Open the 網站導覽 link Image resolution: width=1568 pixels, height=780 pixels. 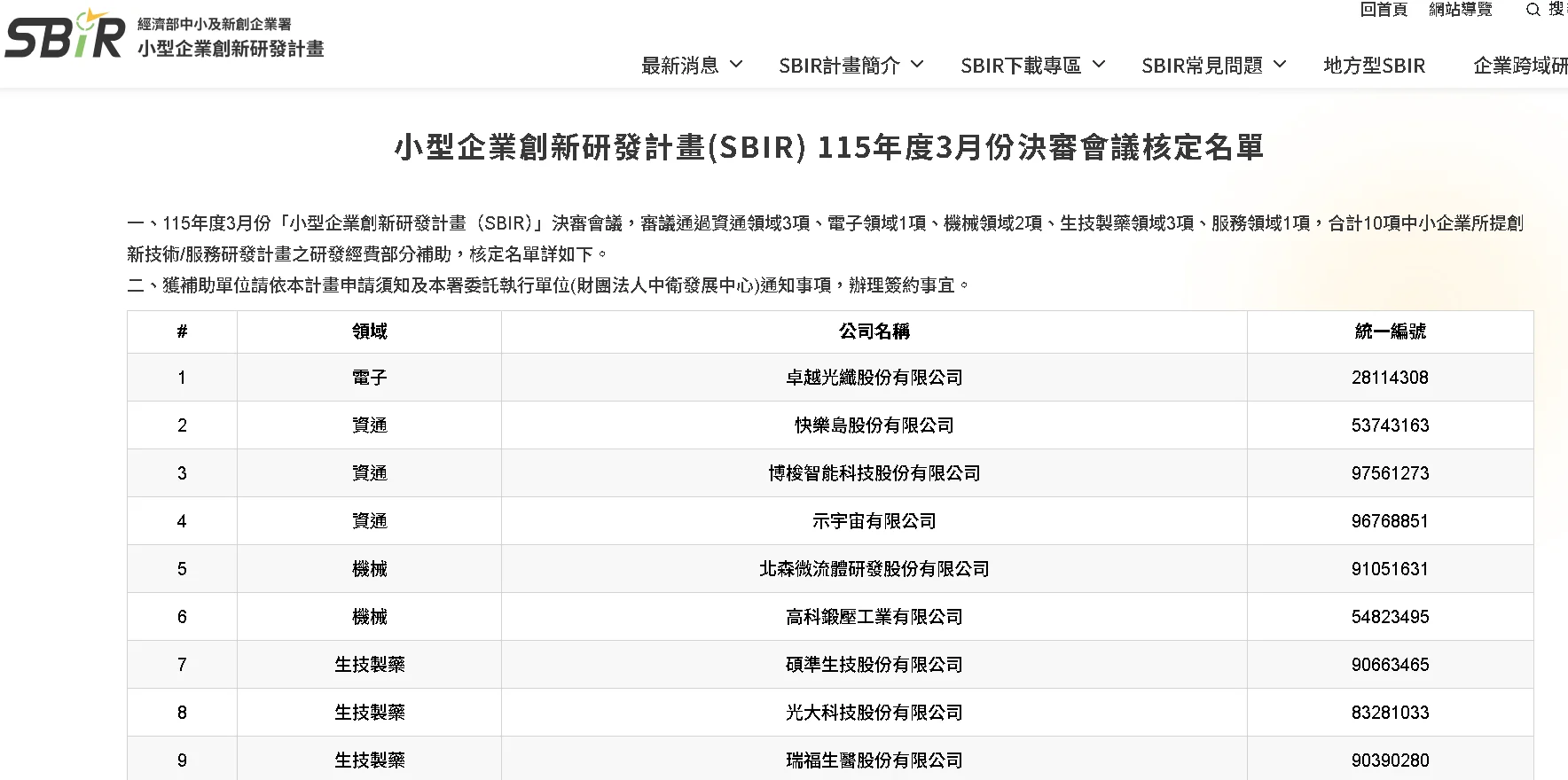(x=1461, y=10)
